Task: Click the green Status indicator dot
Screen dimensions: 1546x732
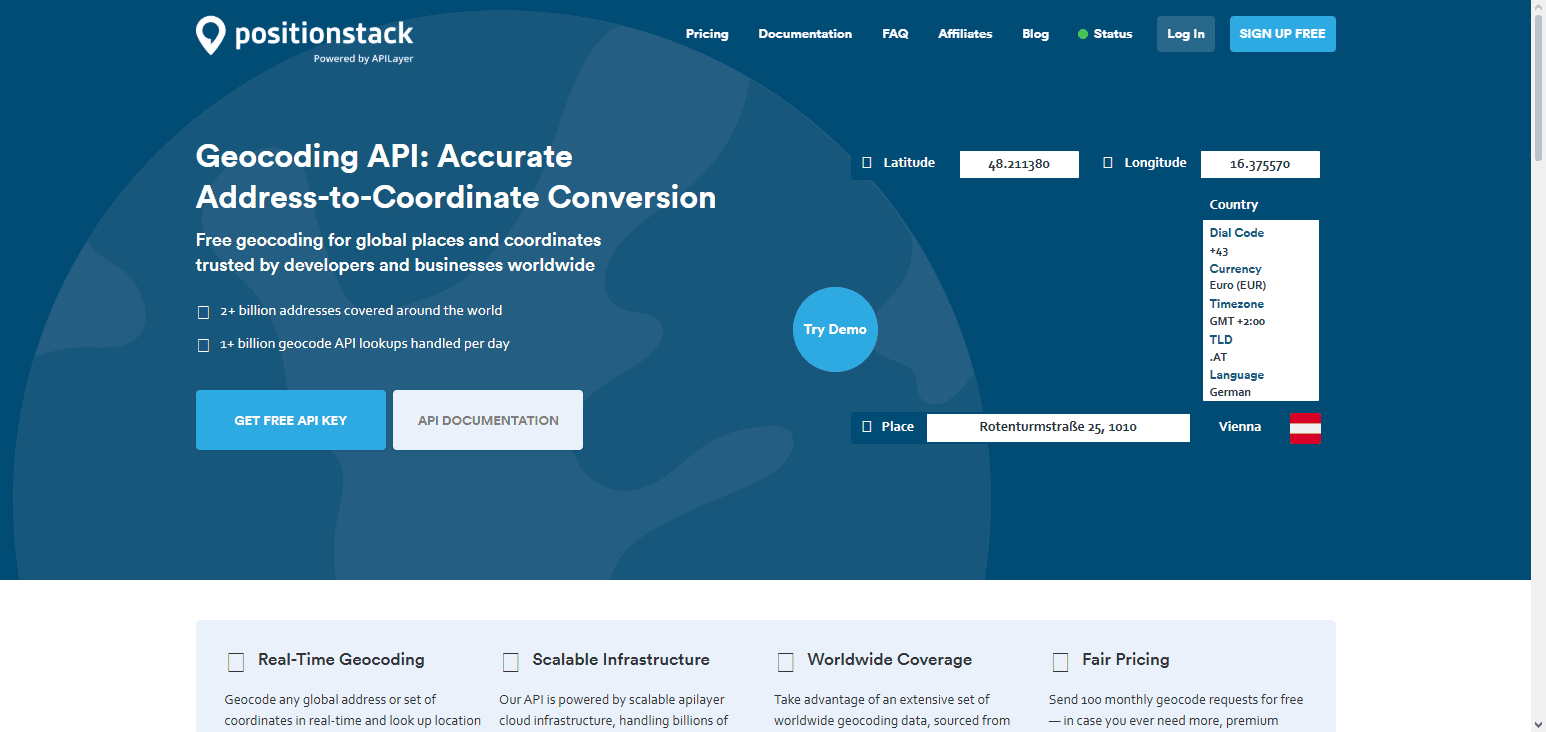Action: [x=1083, y=34]
